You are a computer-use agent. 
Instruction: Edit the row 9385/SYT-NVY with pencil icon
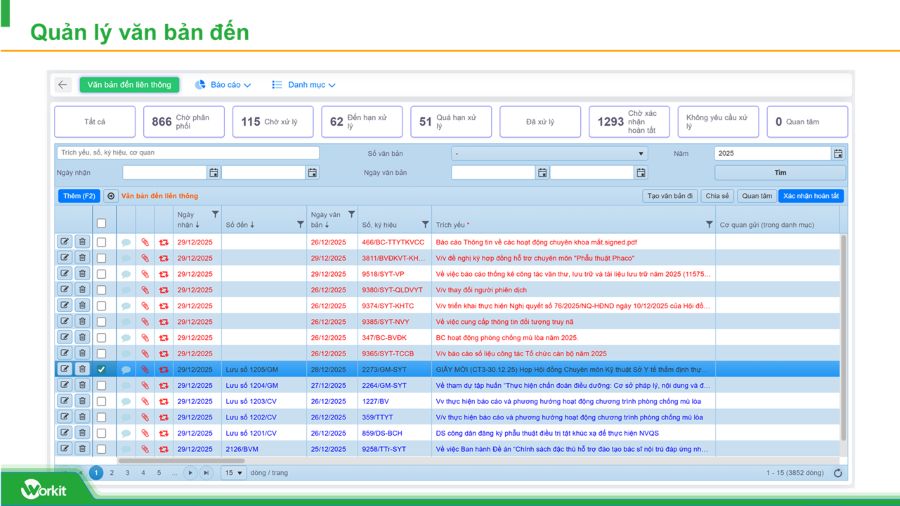tap(64, 322)
